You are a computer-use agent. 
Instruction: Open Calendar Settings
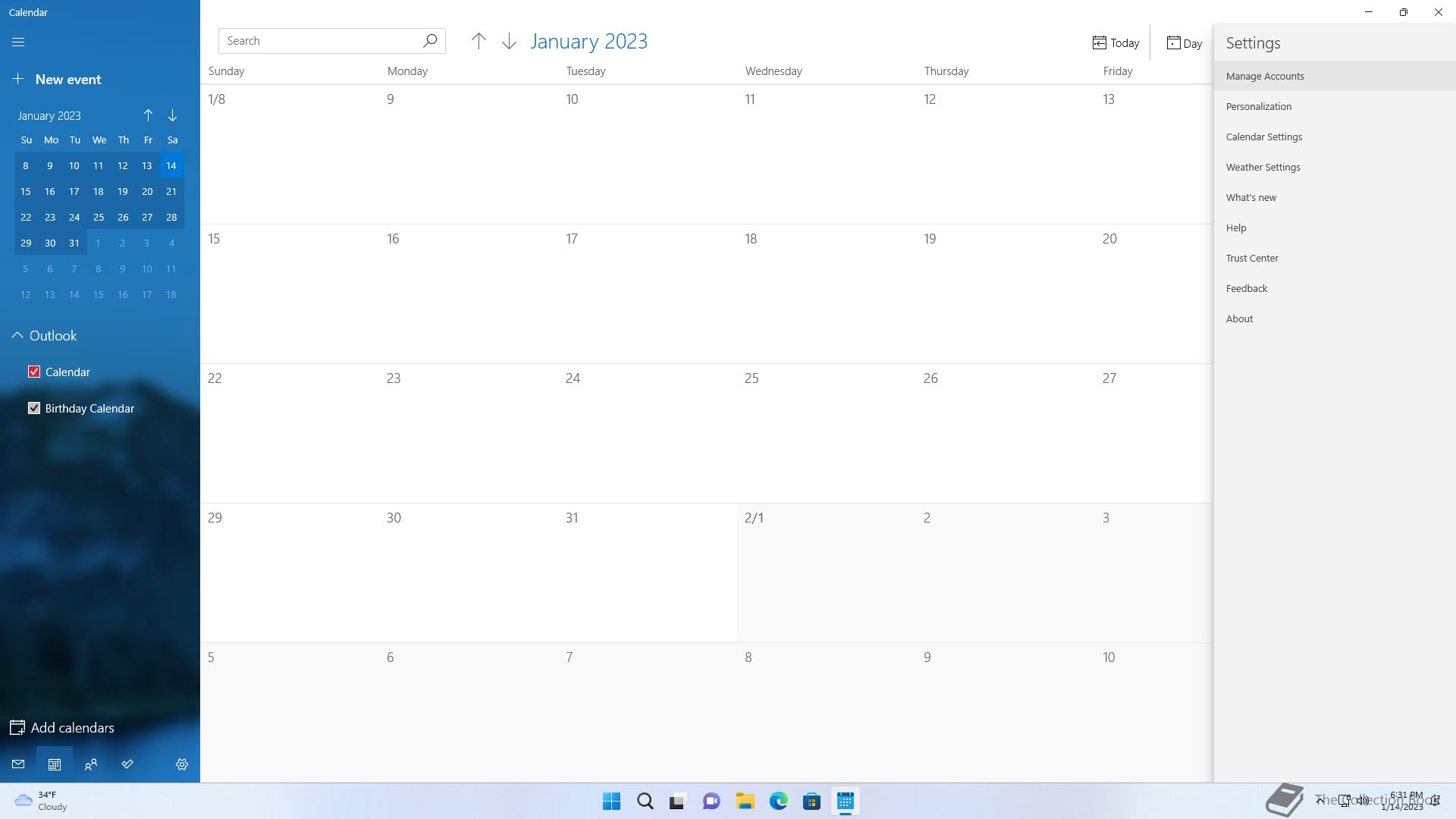(1335, 136)
